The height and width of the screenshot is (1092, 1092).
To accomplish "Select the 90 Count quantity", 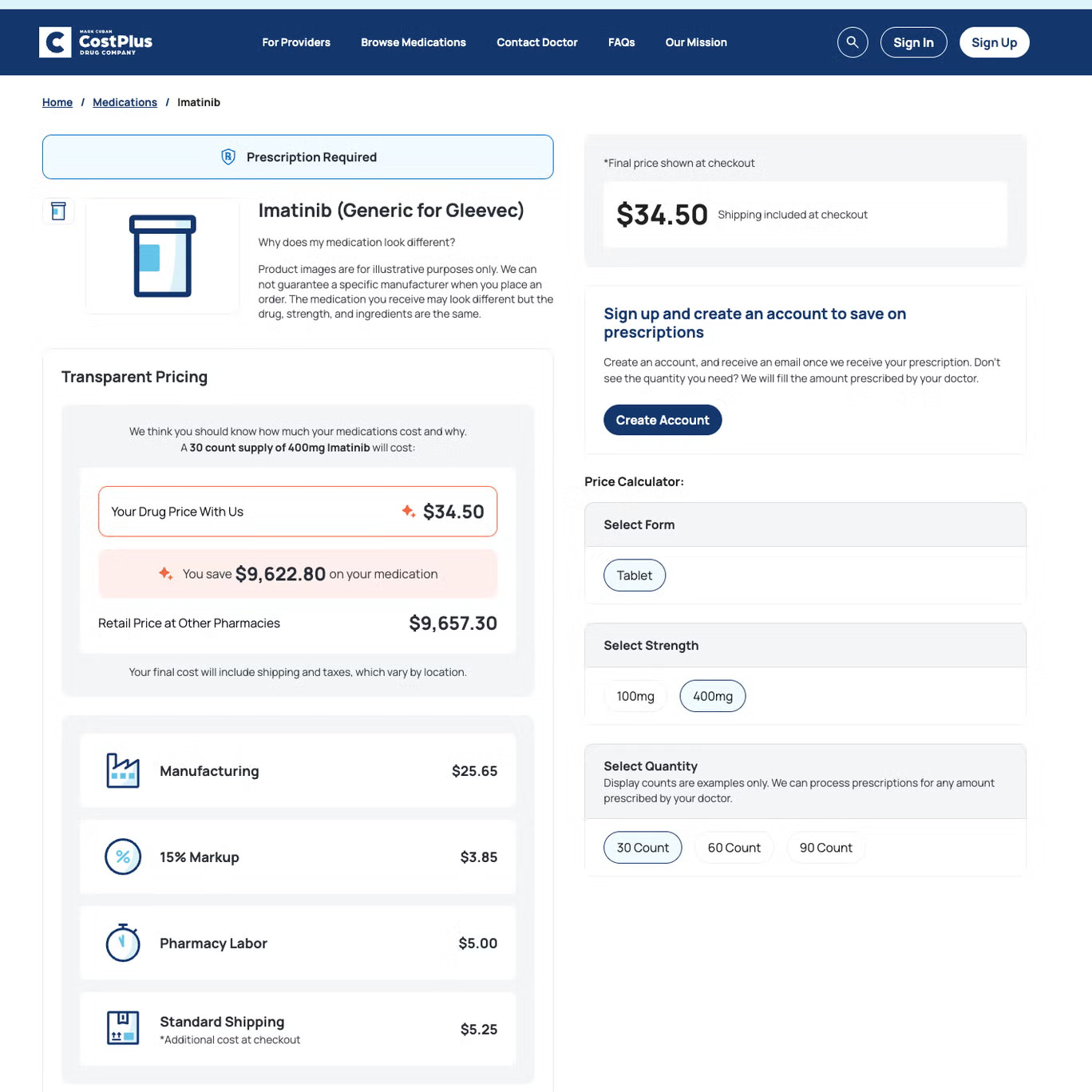I will 826,848.
